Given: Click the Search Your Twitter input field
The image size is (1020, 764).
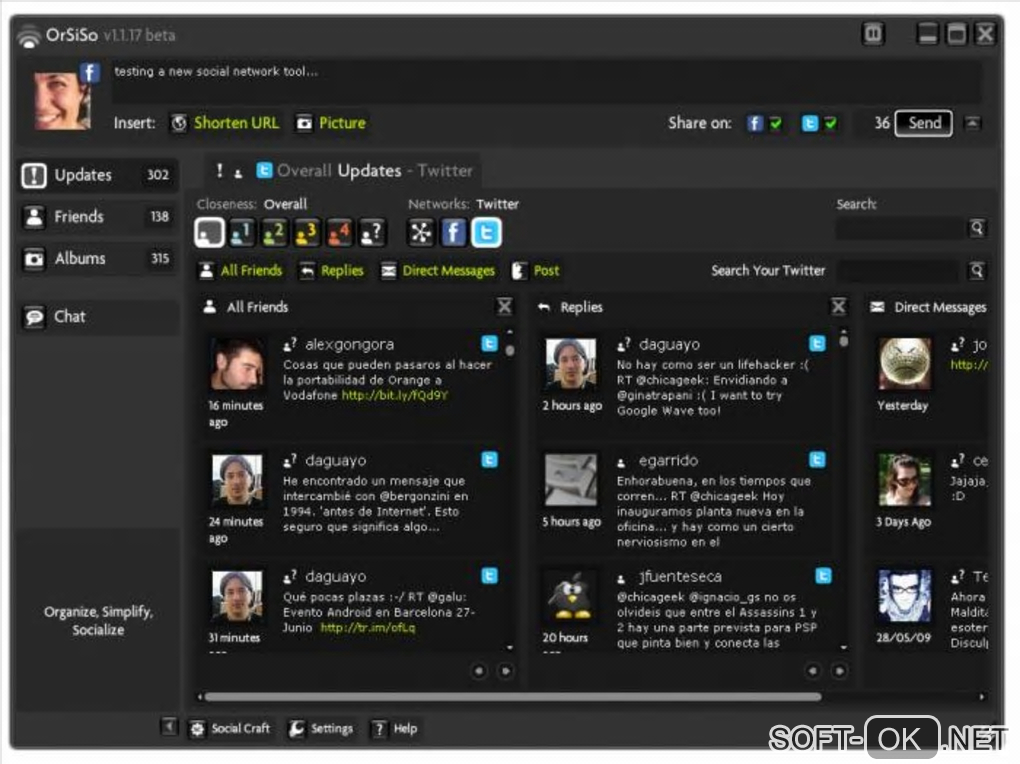Looking at the screenshot, I should click(900, 271).
